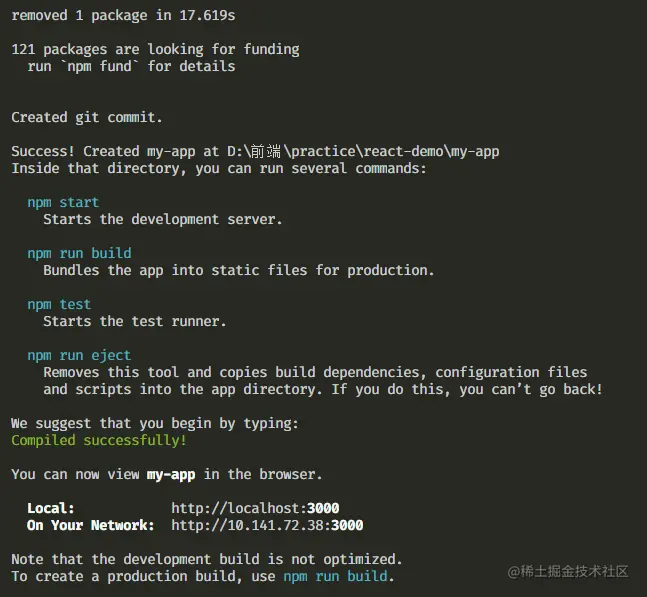The height and width of the screenshot is (597, 647).
Task: Click "Starts the development server." description
Action: pyautogui.click(x=163, y=219)
